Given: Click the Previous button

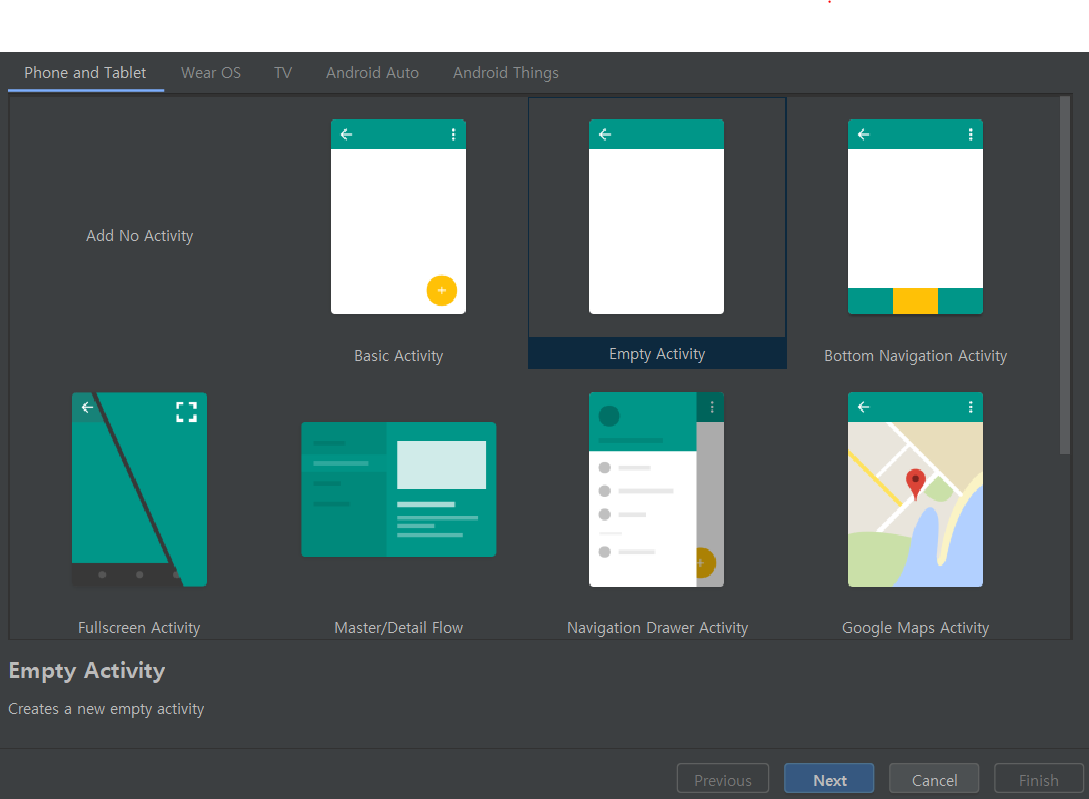Looking at the screenshot, I should (723, 780).
